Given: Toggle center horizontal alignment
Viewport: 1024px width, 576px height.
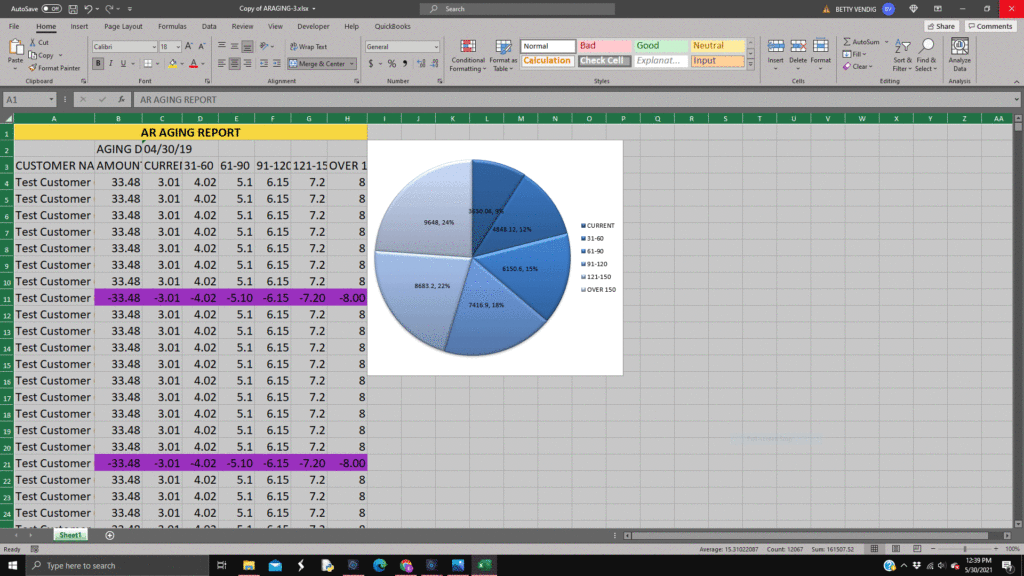Looking at the screenshot, I should pos(234,63).
